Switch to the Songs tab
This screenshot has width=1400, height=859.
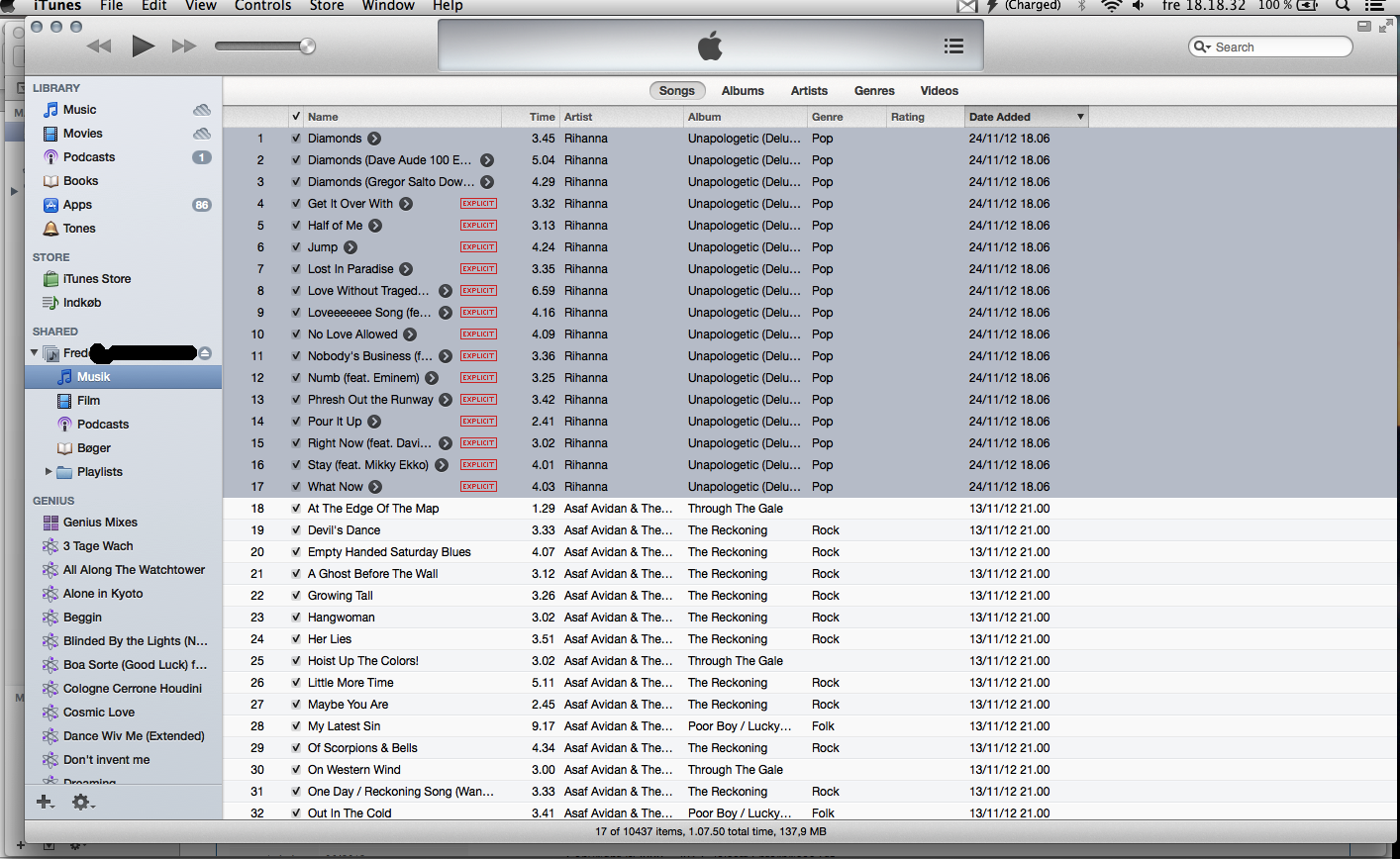coord(677,90)
